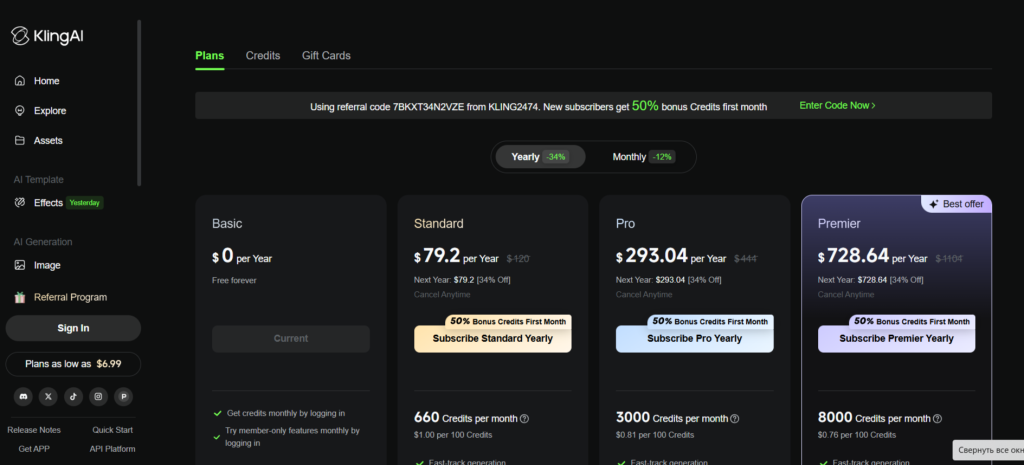
Task: Click help icon beside 3000 Credits per month
Action: click(735, 419)
